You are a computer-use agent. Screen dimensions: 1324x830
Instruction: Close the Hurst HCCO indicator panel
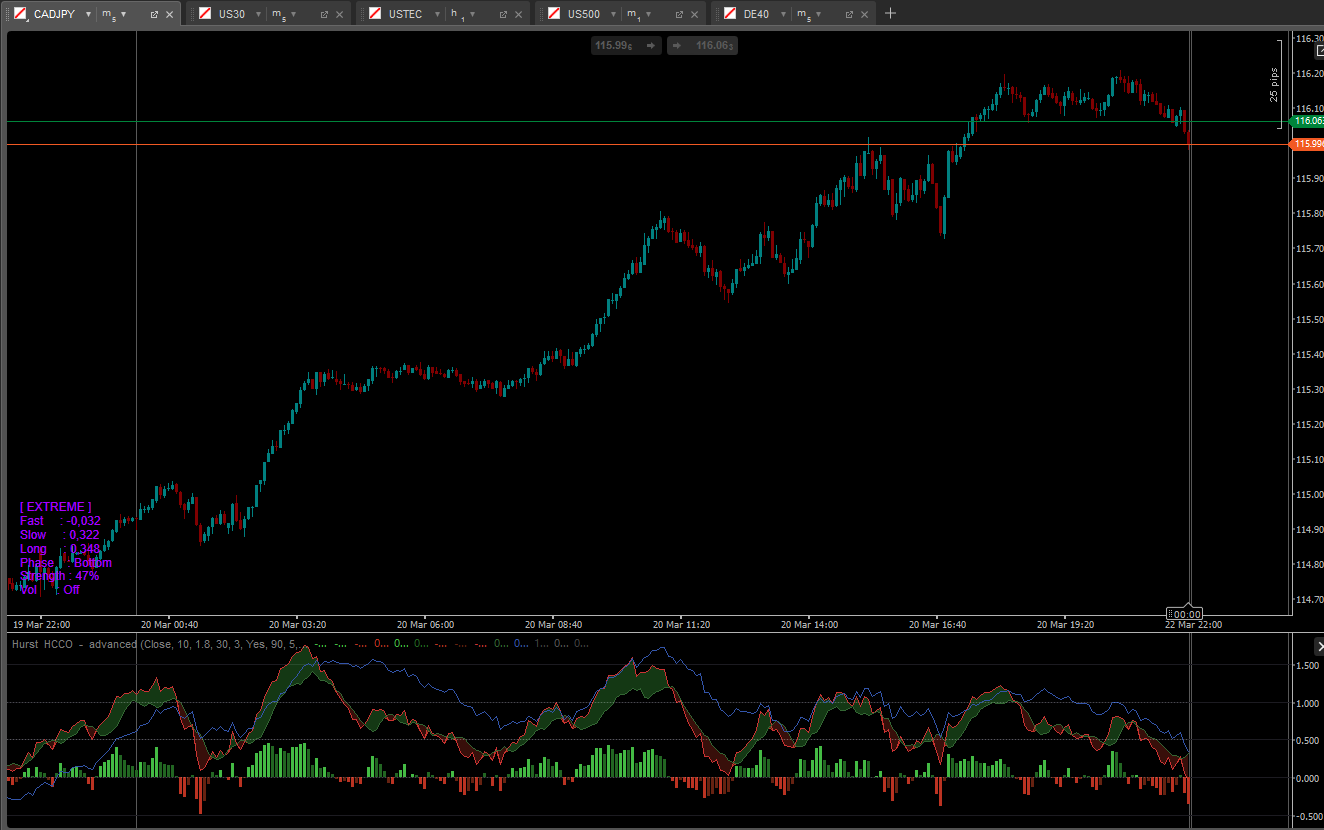coord(1318,647)
